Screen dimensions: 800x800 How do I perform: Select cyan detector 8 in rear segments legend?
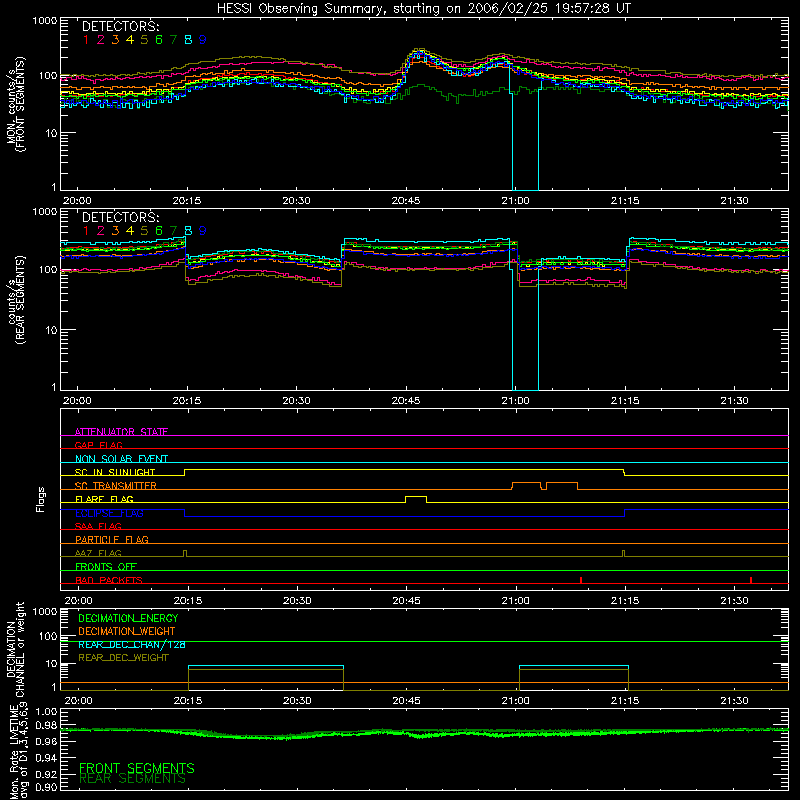click(x=188, y=231)
